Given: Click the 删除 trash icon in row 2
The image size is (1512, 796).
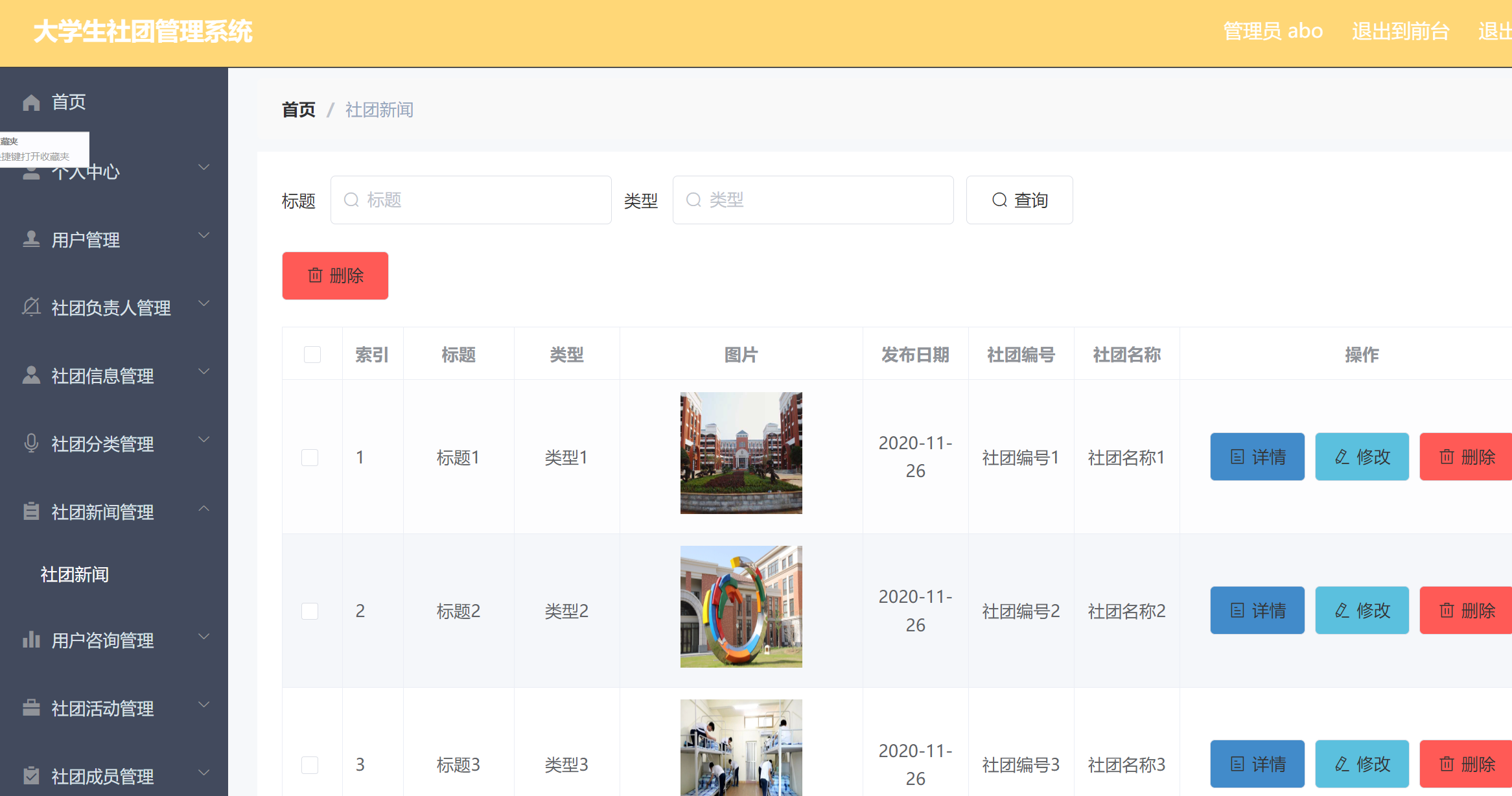Looking at the screenshot, I should point(1447,611).
